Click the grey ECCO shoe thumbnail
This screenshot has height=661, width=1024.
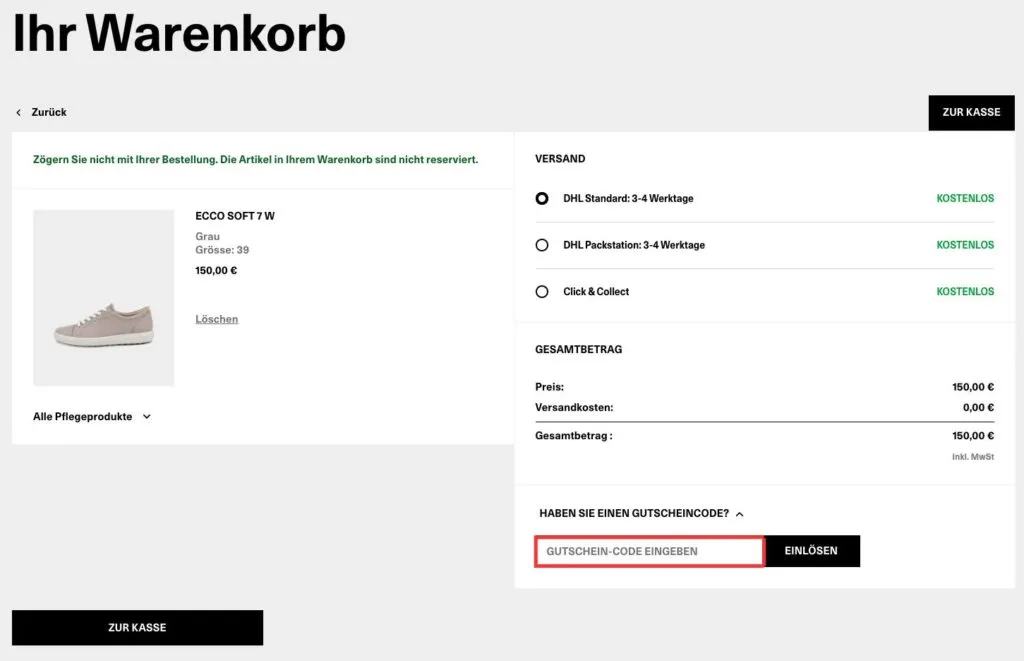tap(103, 297)
